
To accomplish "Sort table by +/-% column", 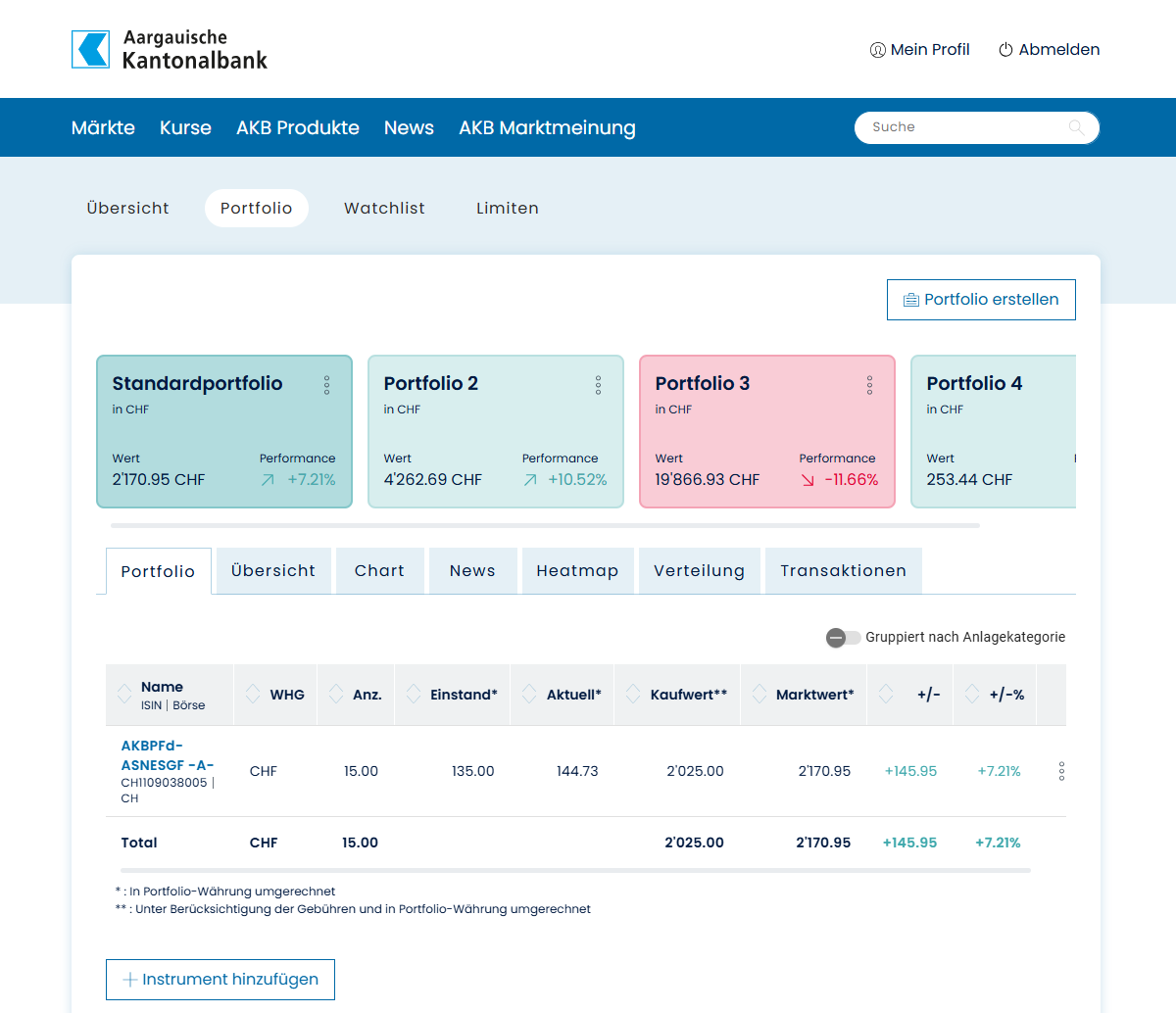I will 995,695.
